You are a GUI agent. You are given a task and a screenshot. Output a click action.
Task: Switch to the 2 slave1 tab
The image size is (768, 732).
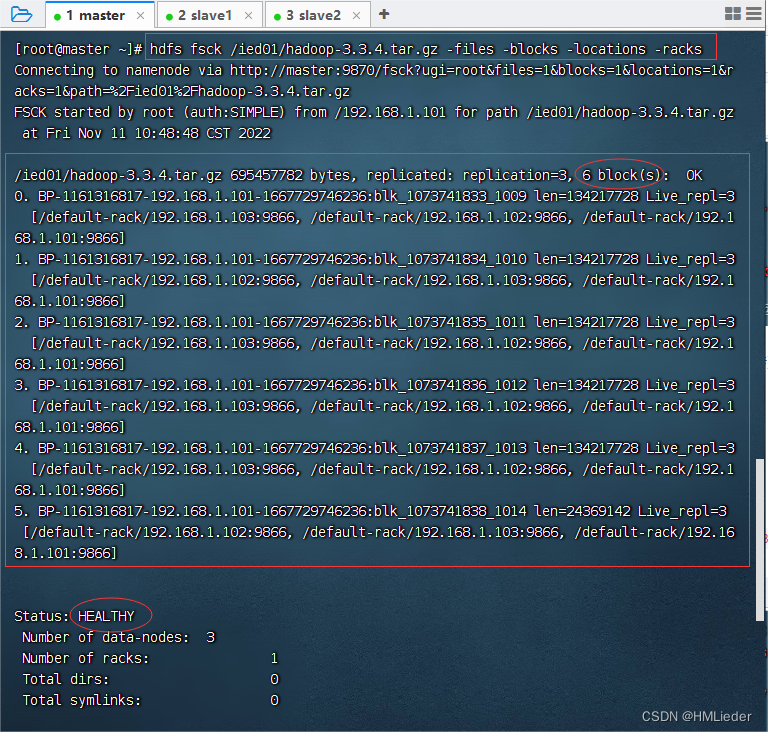point(209,15)
